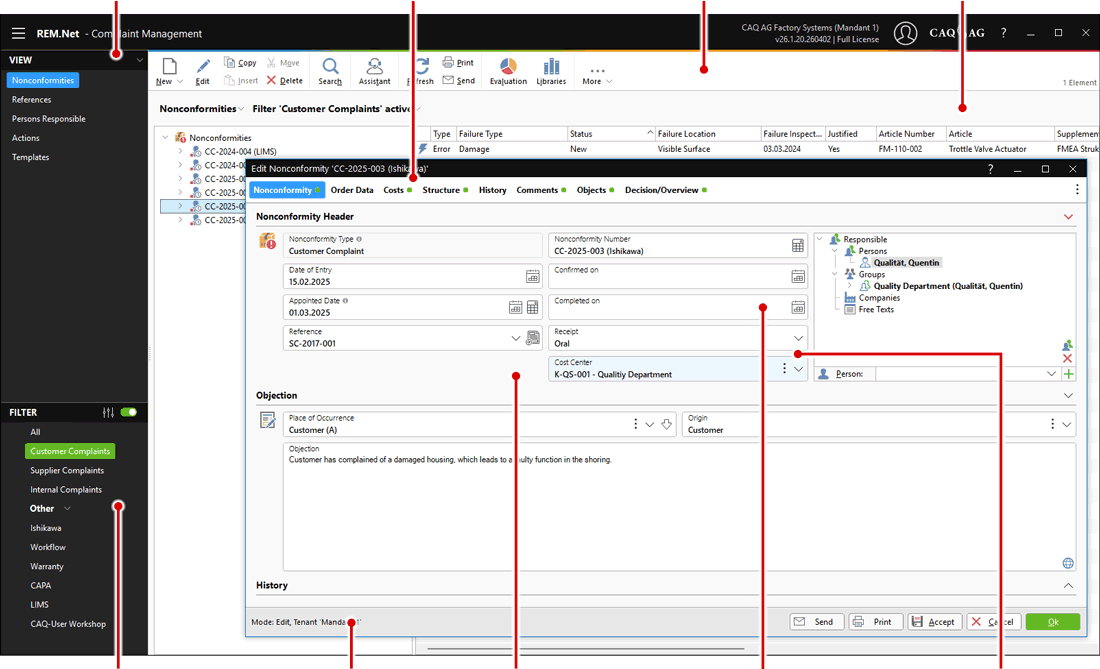Expand the dialog's History section

pyautogui.click(x=1068, y=586)
